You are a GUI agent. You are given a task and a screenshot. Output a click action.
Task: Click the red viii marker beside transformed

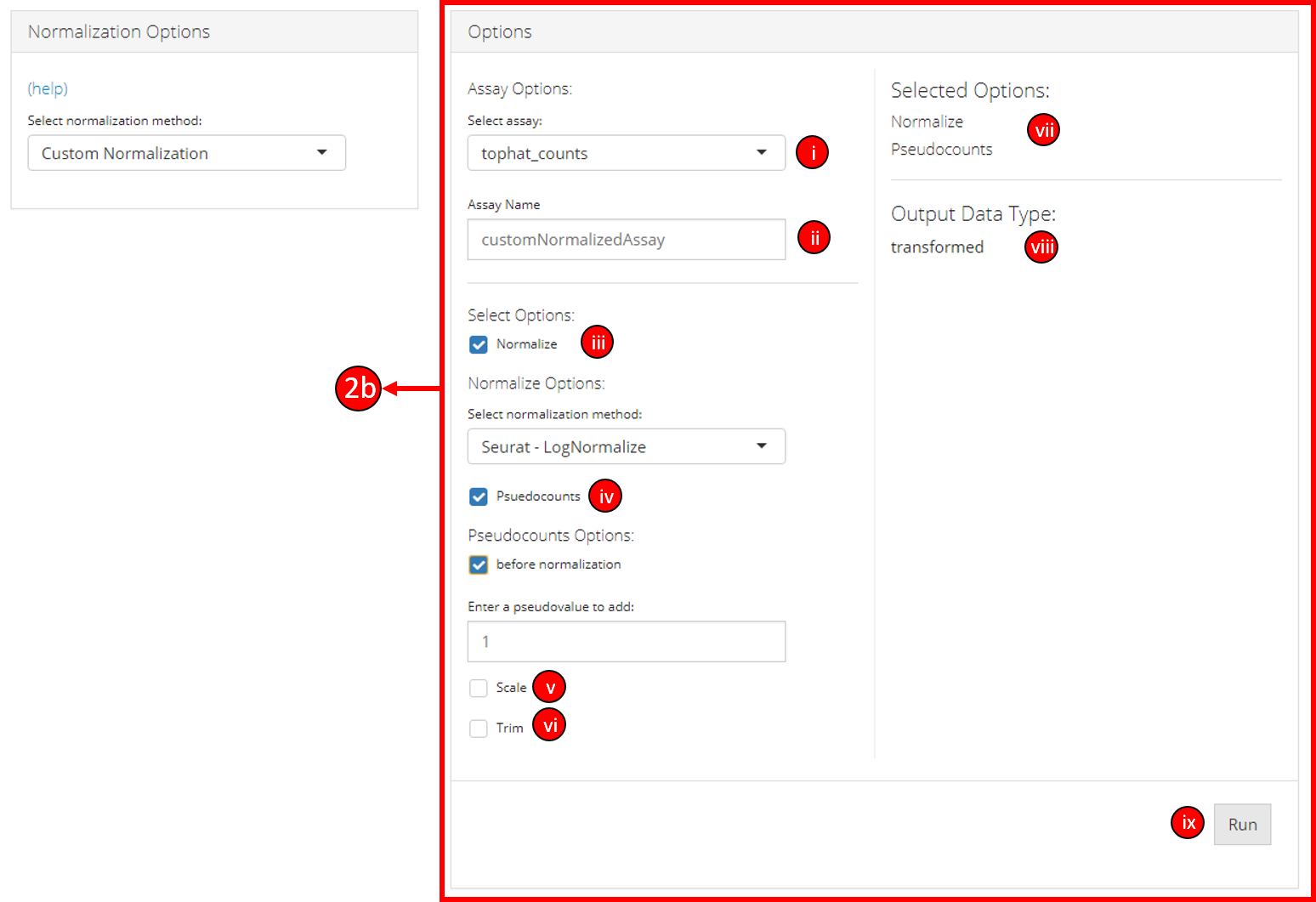[1041, 247]
